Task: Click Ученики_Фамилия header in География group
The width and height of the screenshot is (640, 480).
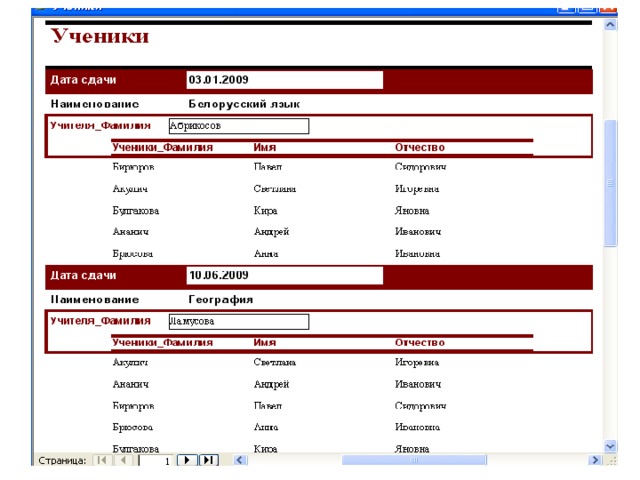Action: (x=162, y=342)
